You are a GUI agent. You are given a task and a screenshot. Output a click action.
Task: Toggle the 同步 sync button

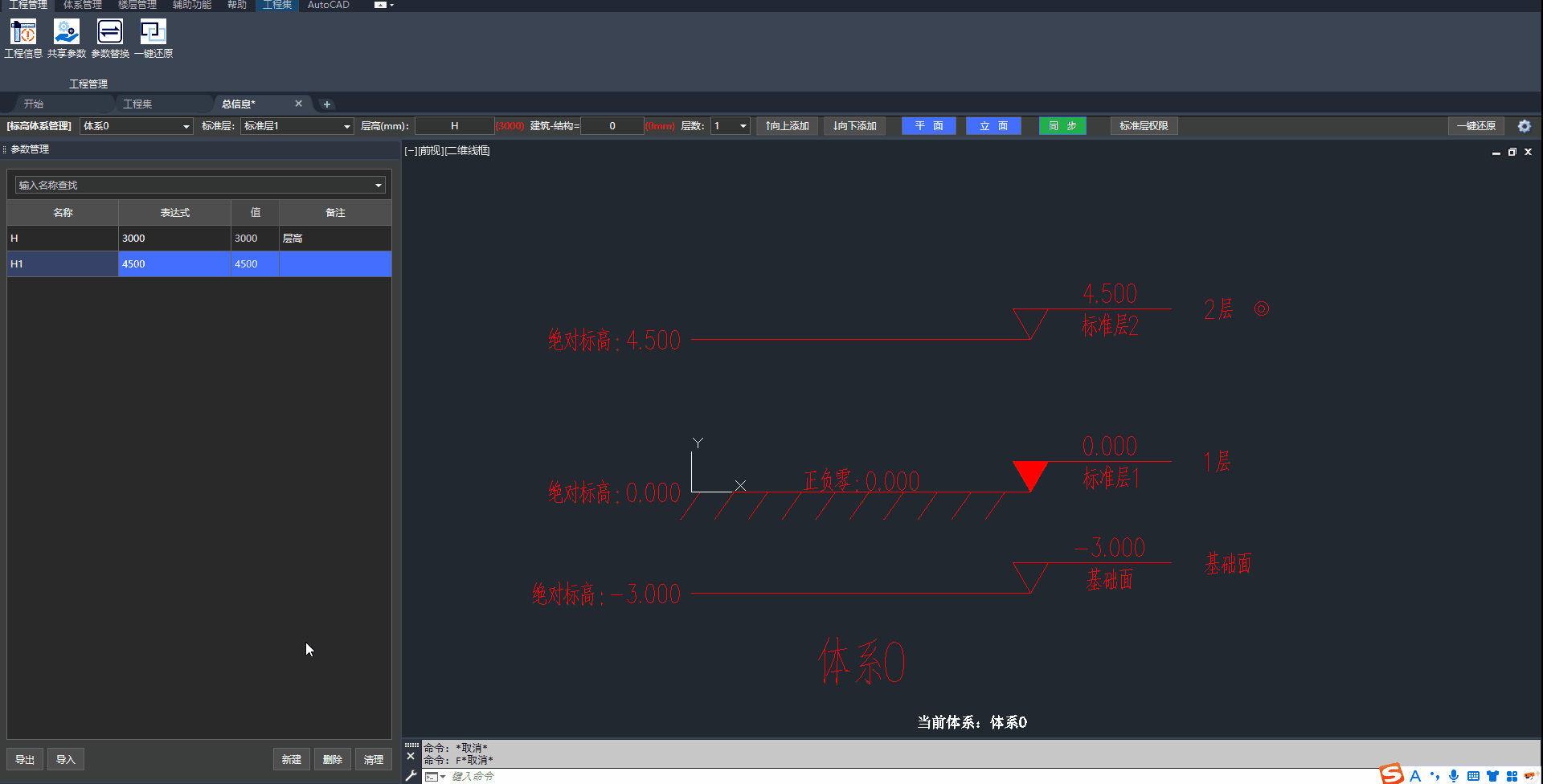point(1062,126)
